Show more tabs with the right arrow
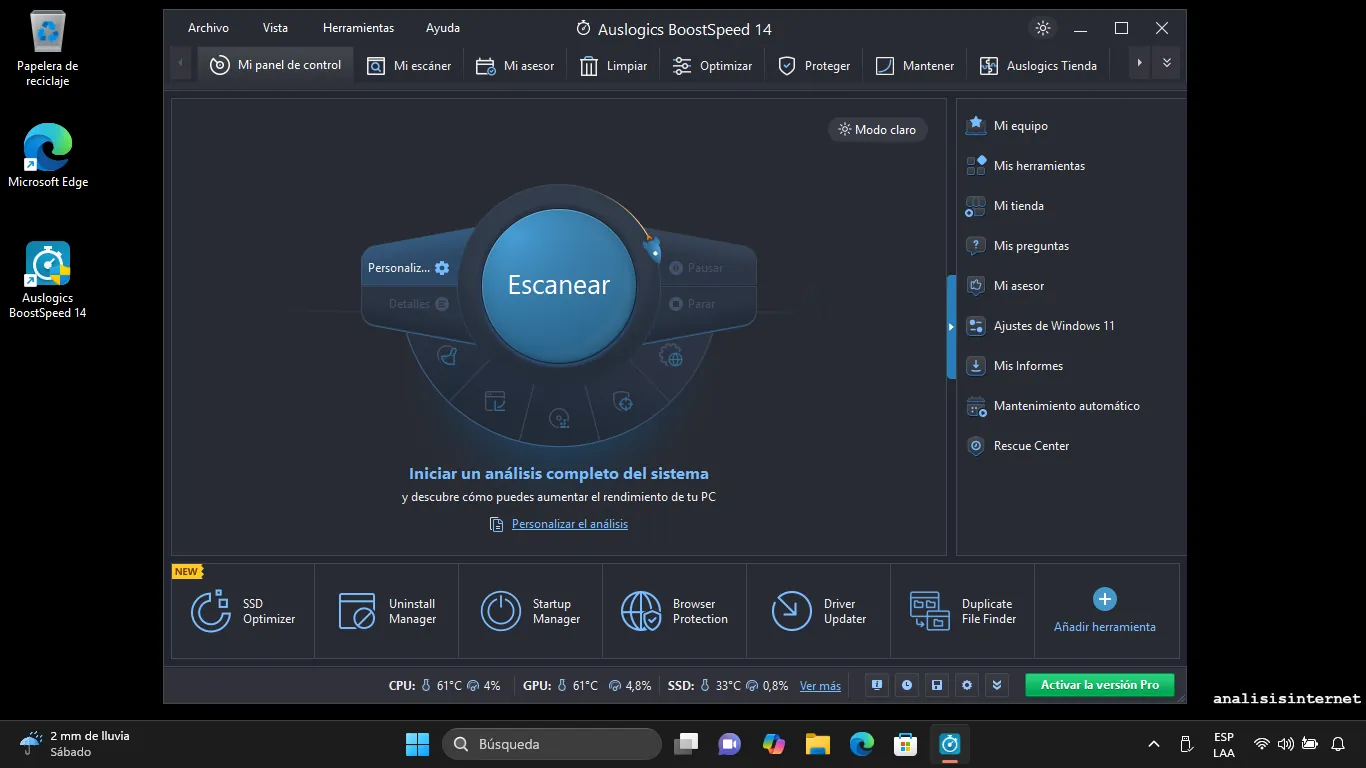Image resolution: width=1366 pixels, height=768 pixels. tap(1139, 63)
